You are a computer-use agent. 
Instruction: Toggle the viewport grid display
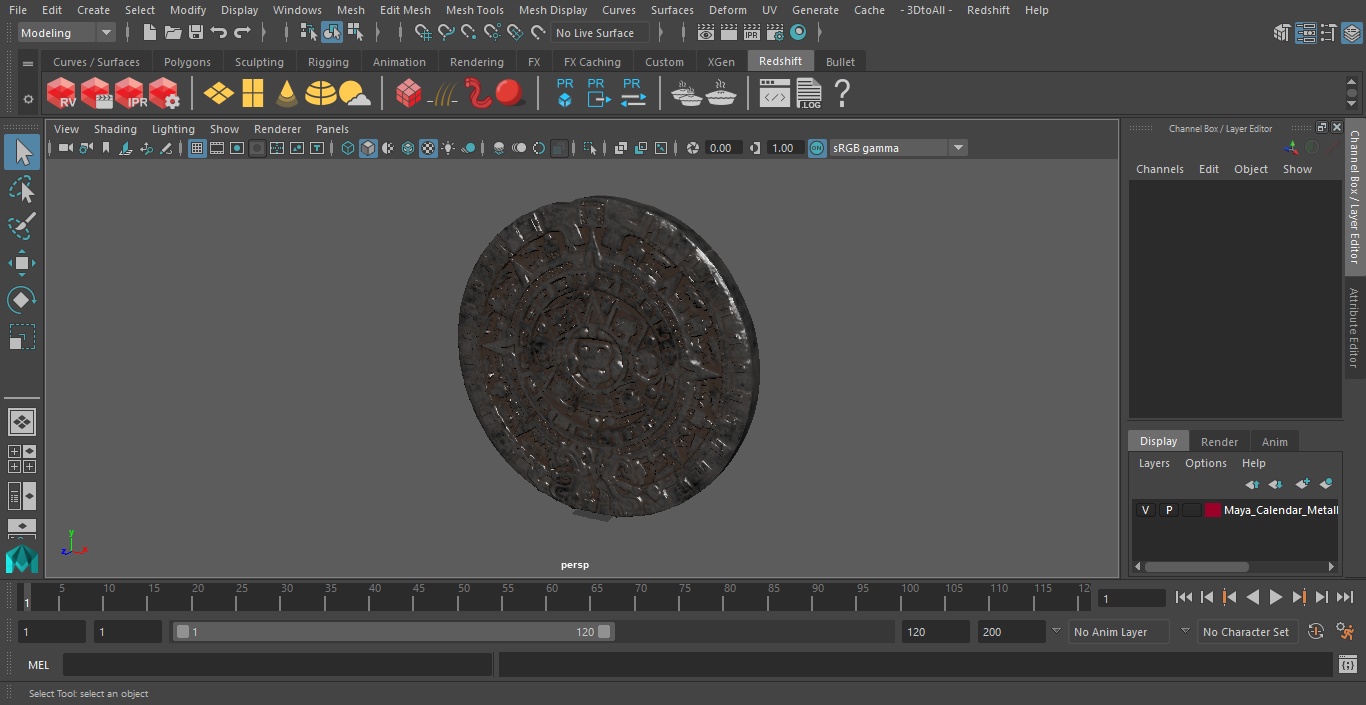point(197,148)
